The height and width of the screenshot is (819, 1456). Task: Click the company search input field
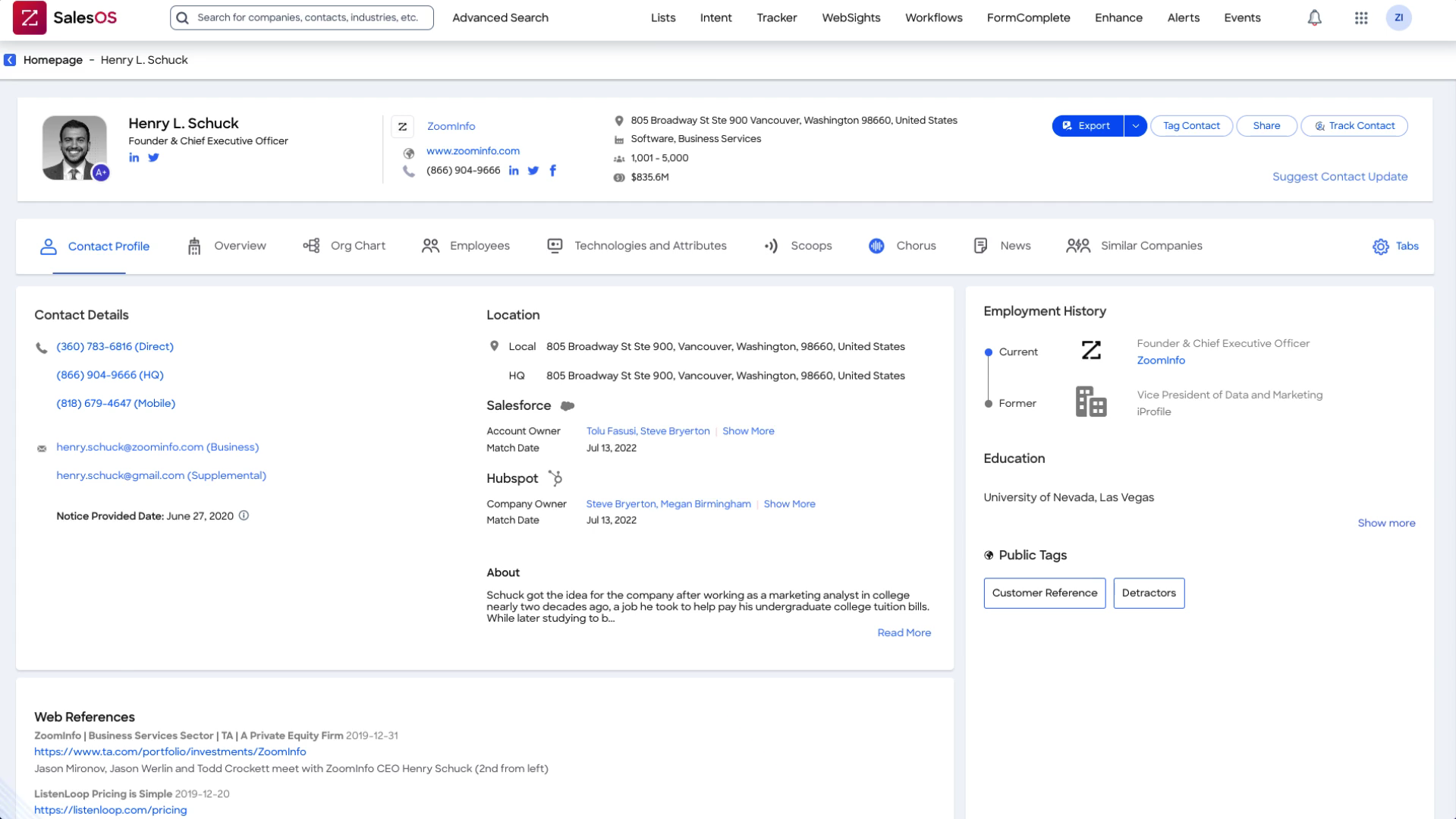tap(302, 17)
